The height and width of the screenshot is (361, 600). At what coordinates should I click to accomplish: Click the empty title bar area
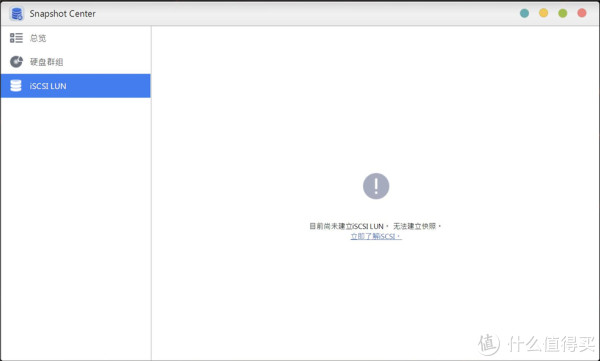[x=306, y=14]
